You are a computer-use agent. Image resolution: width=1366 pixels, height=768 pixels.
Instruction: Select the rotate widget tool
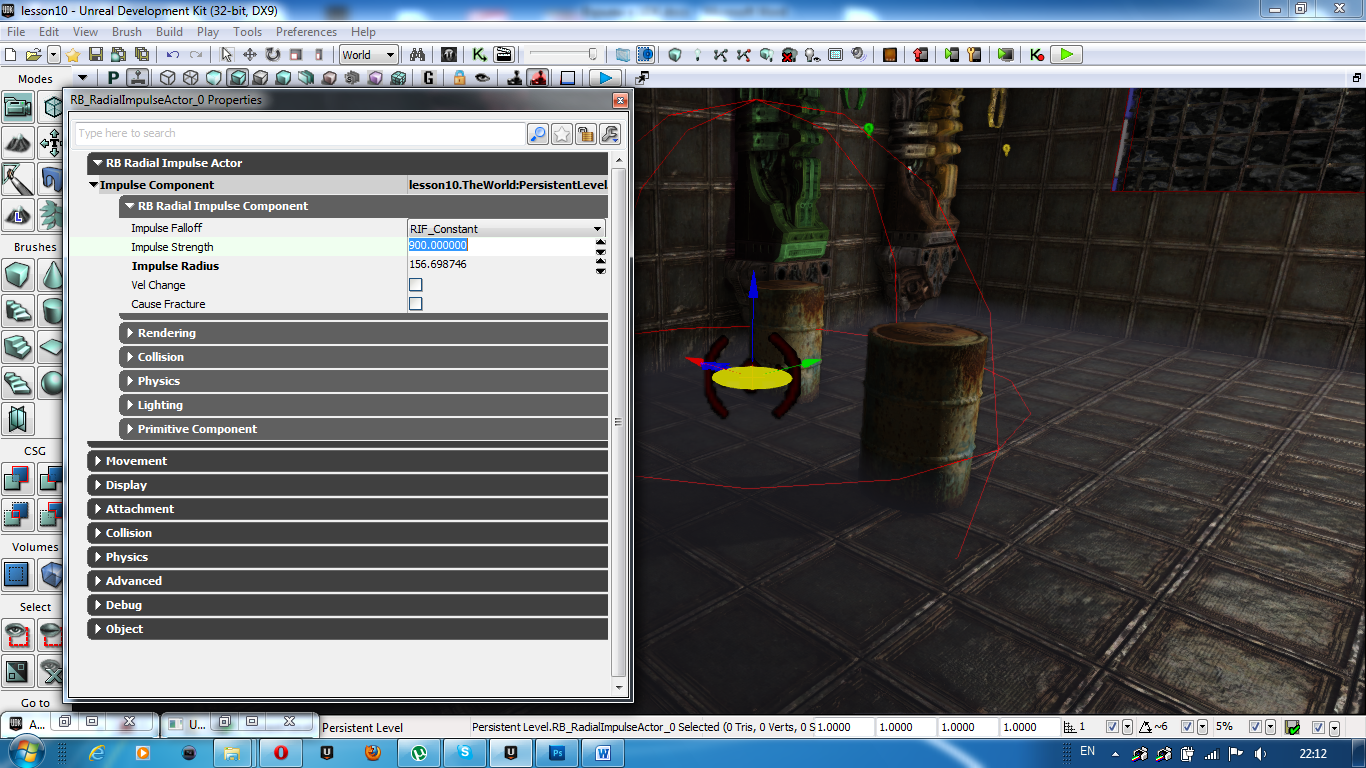(272, 55)
